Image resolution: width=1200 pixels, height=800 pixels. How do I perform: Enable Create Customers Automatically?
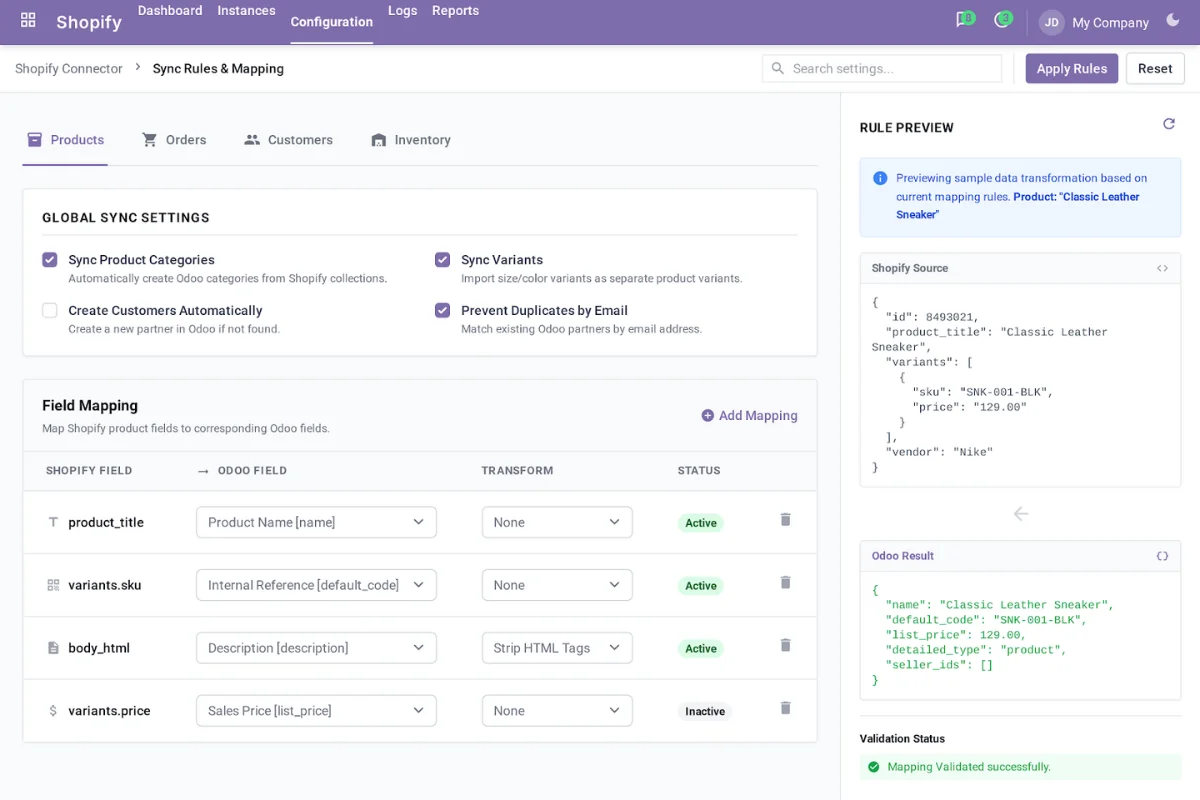tap(49, 311)
